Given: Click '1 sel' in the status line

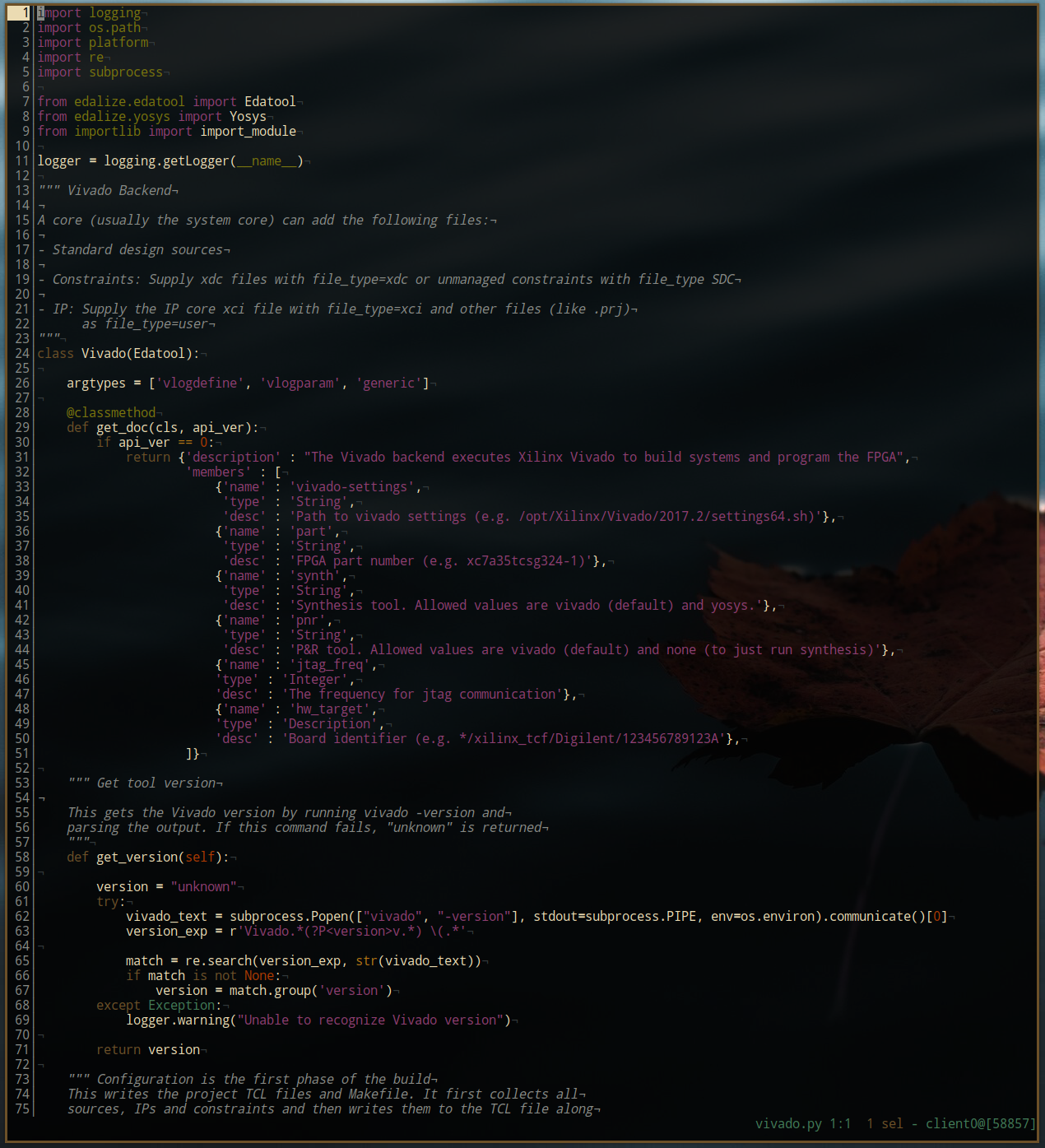Looking at the screenshot, I should pos(885,1123).
